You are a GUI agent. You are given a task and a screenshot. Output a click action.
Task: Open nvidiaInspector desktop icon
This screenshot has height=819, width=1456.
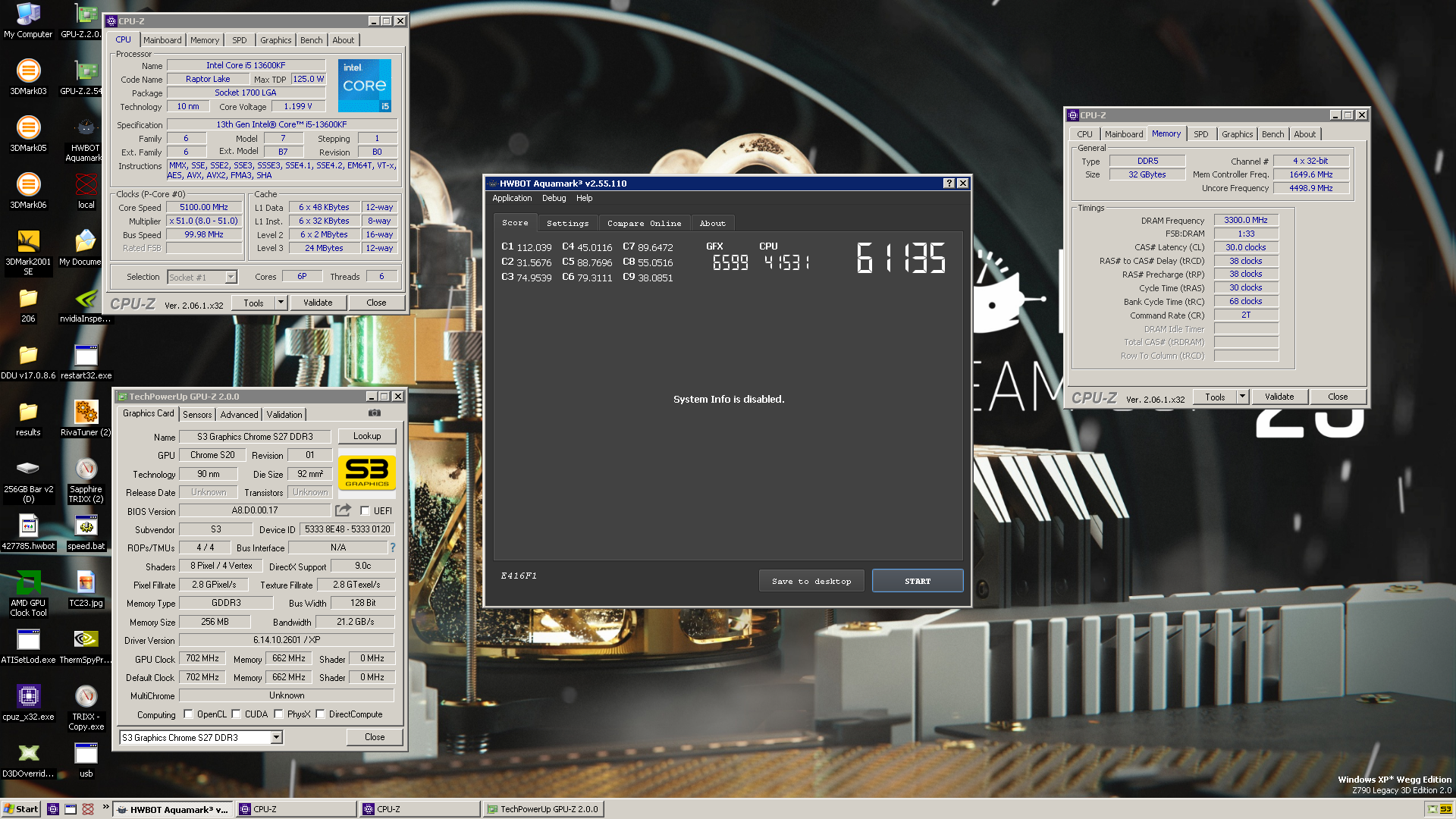(x=86, y=304)
